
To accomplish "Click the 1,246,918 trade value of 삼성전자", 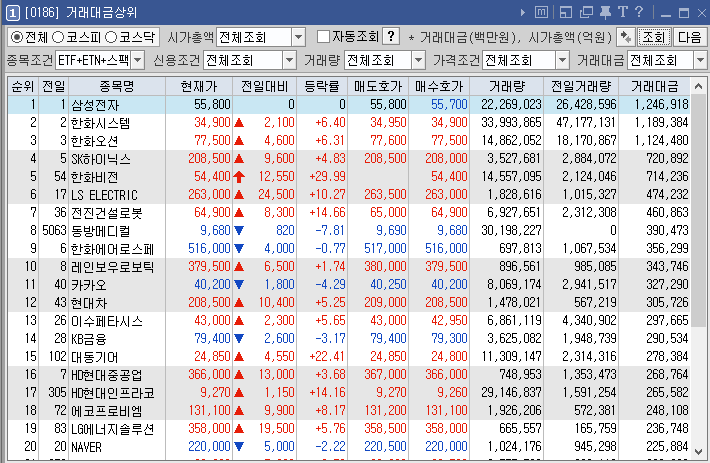I will [661, 105].
